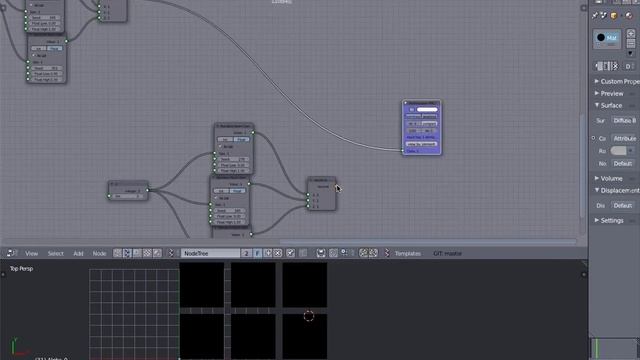This screenshot has width=640, height=360.
Task: Click the user count 2 button
Action: (246, 253)
